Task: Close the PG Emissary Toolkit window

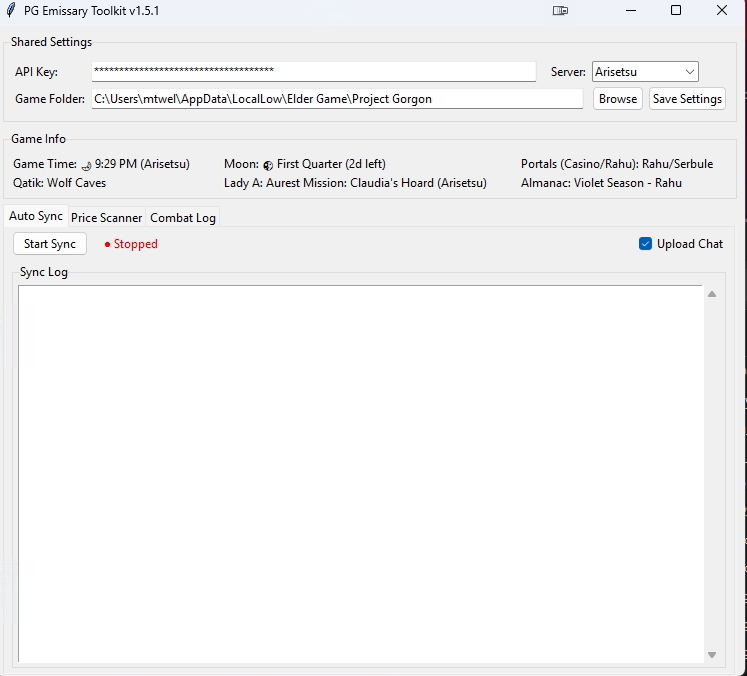Action: tap(722, 11)
